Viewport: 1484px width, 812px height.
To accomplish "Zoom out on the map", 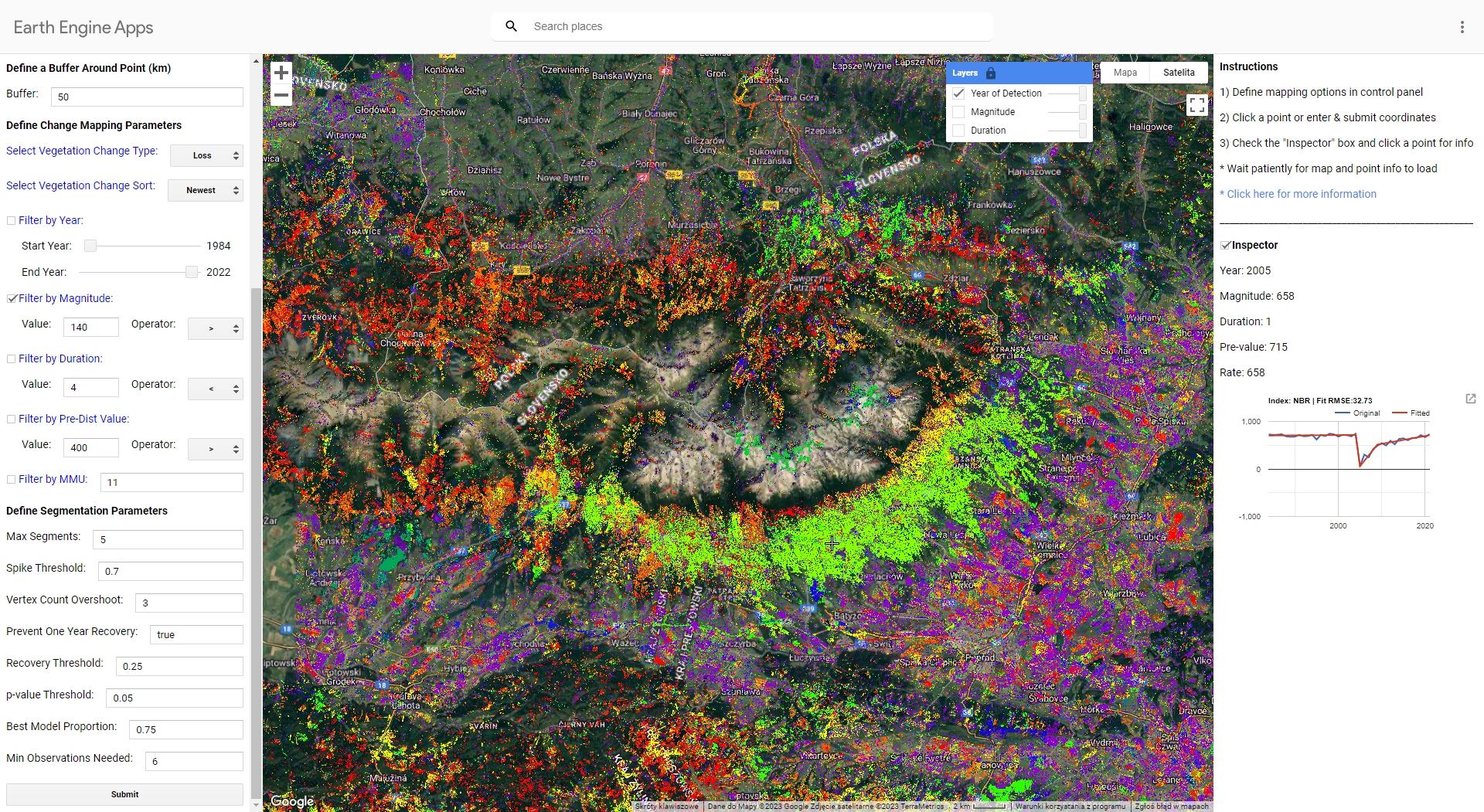I will 281,96.
